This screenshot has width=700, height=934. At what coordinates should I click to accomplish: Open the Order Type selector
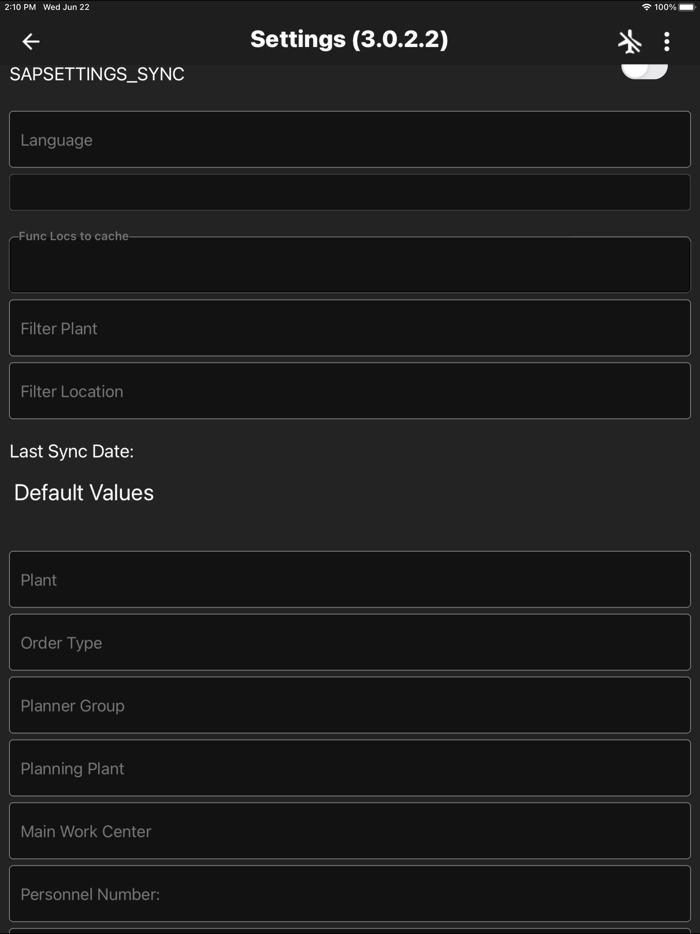tap(350, 642)
